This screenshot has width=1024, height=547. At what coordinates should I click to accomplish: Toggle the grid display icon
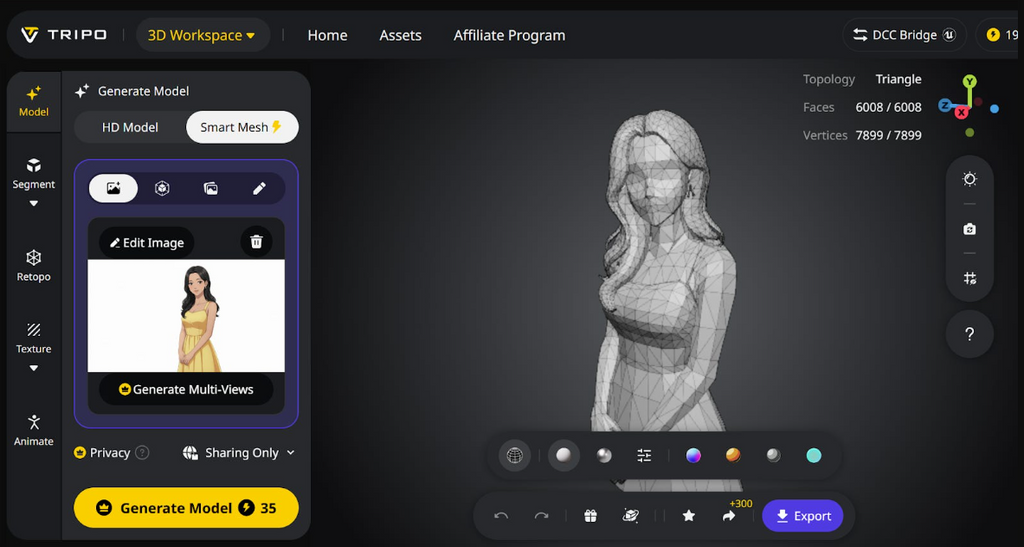970,279
